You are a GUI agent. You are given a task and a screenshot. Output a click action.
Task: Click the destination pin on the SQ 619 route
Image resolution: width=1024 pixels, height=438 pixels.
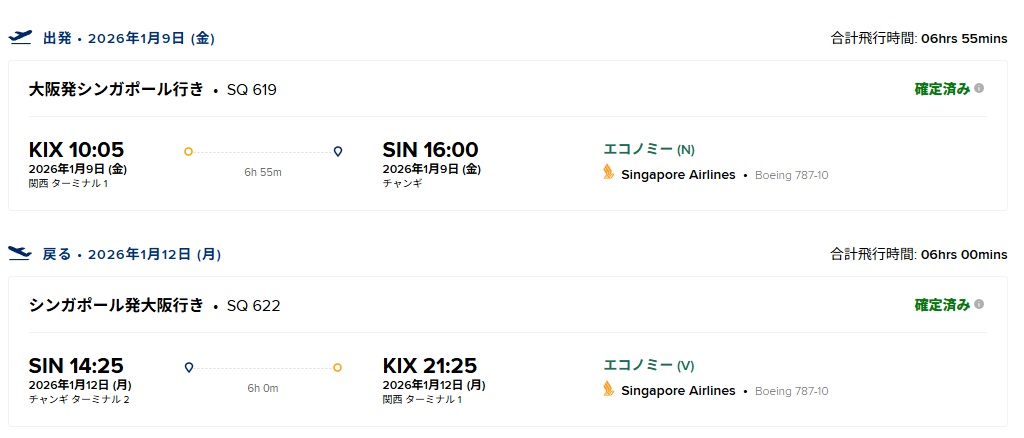click(x=338, y=152)
